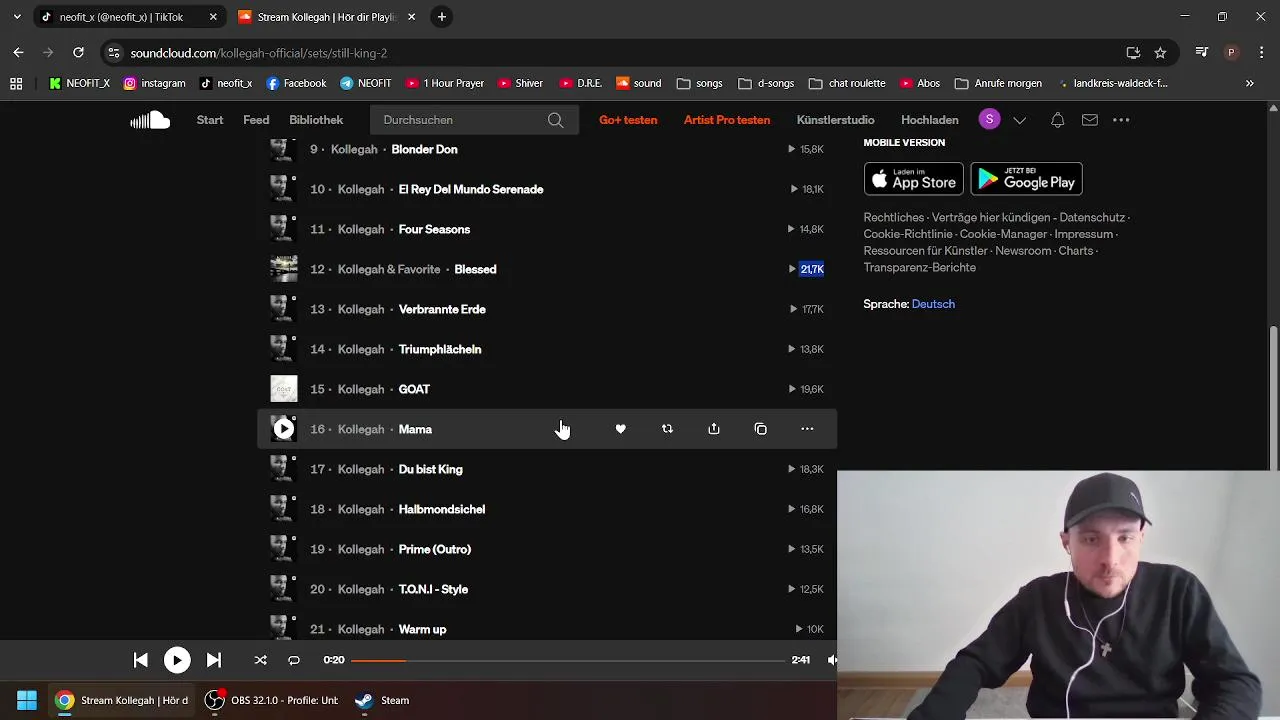Click Hochladen in header
The width and height of the screenshot is (1280, 720).
[930, 120]
